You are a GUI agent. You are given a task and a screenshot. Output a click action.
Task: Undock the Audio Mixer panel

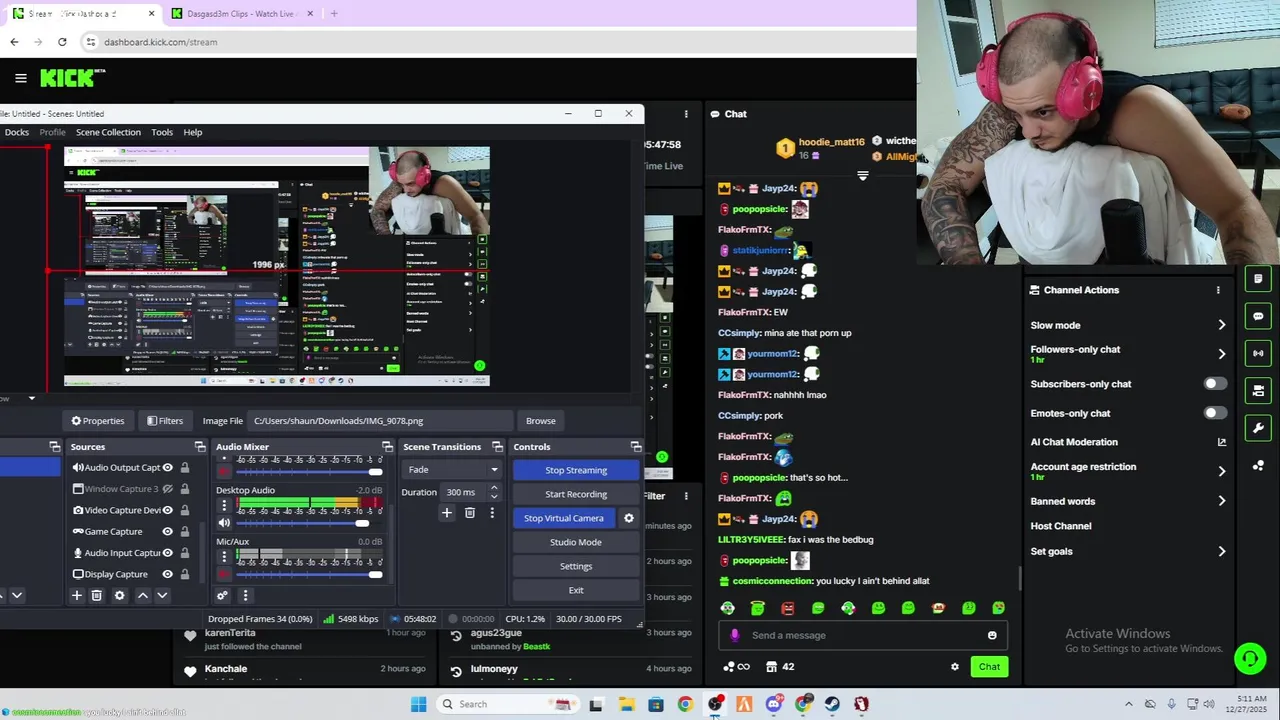[x=387, y=447]
